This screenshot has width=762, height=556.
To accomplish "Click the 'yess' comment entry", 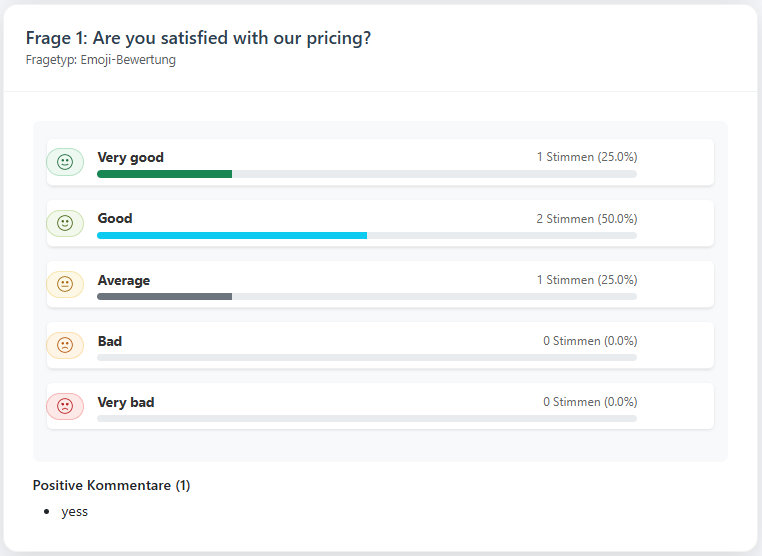I will [x=75, y=511].
